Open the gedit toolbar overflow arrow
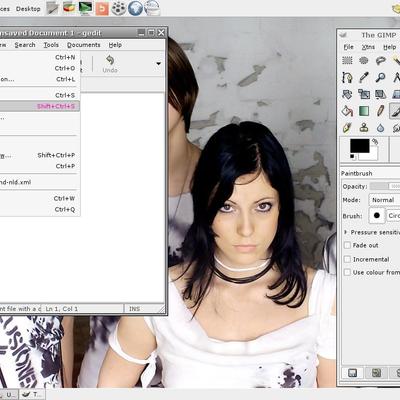Viewport: 400px width, 400px height. coord(159,63)
